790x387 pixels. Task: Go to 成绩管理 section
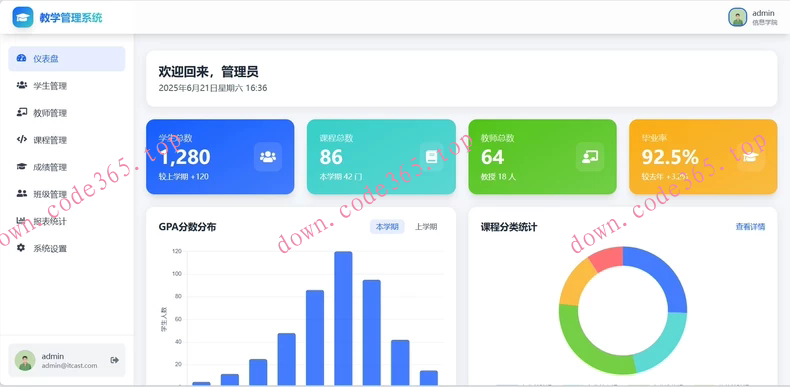click(x=67, y=167)
